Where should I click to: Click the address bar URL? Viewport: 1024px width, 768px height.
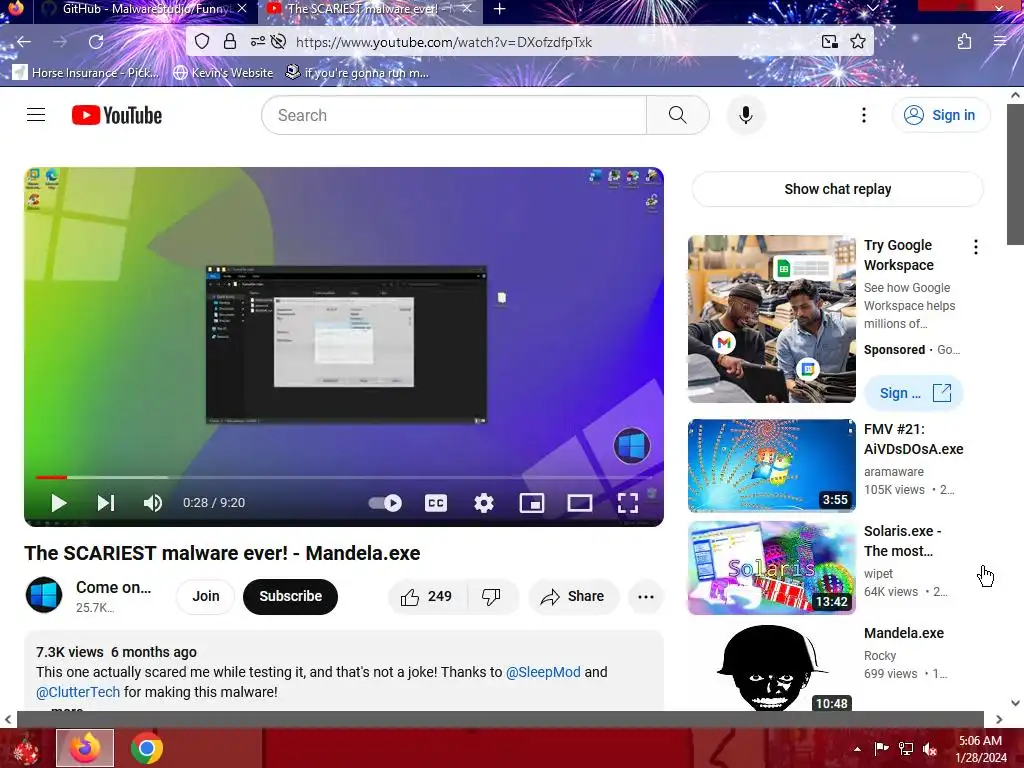click(444, 42)
